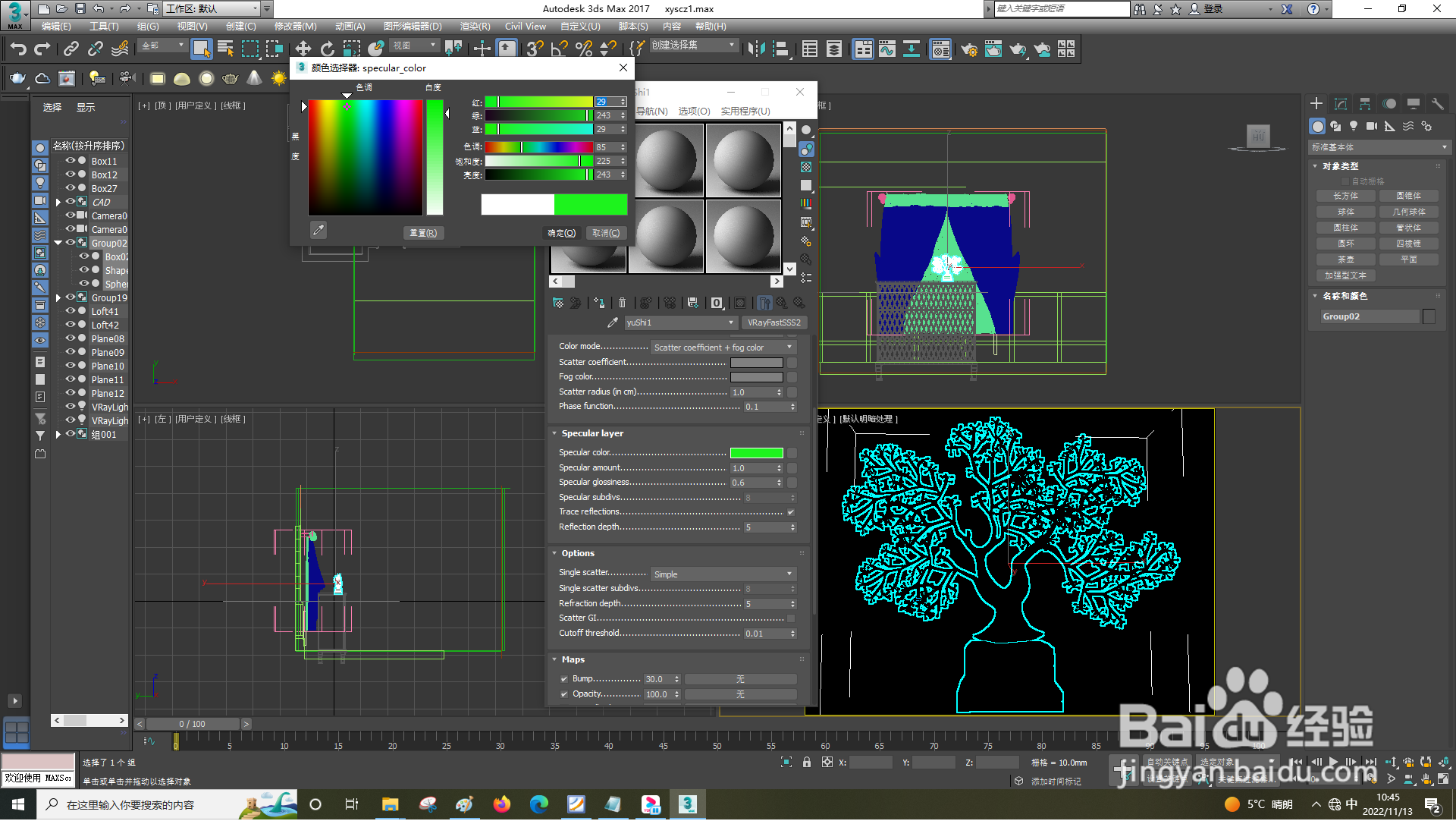
Task: Toggle the Bump map checkbox
Action: click(x=564, y=679)
